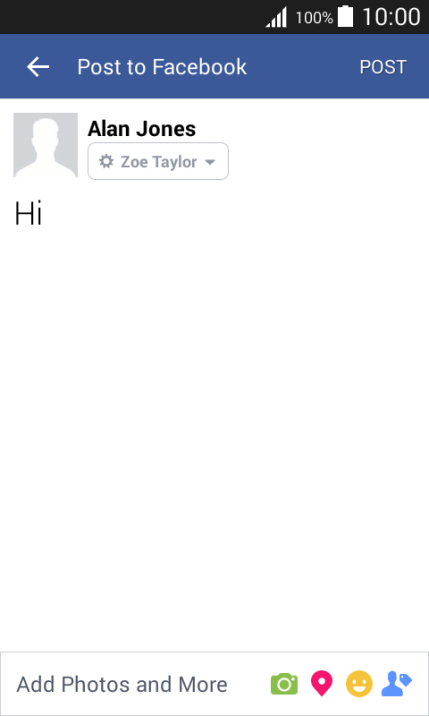Click the gear icon beside Zoe Taylor

pos(106,161)
